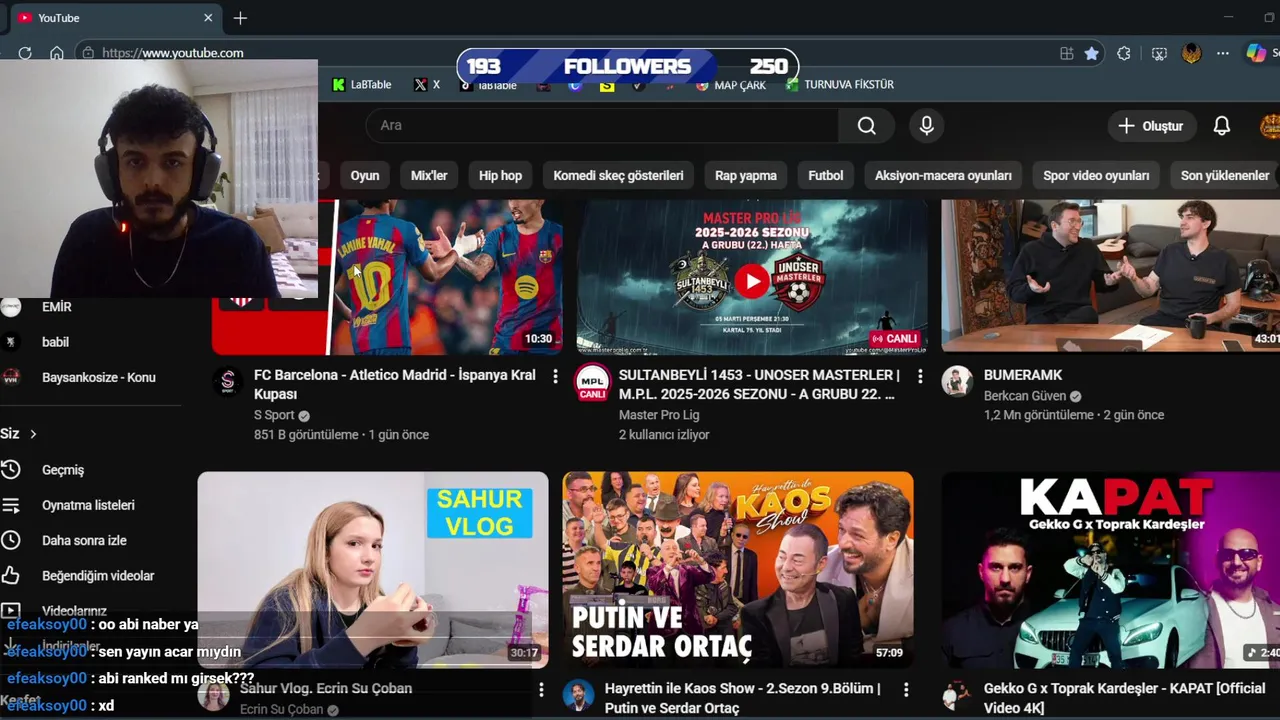Expand the Siz section chevron
The width and height of the screenshot is (1280, 720).
point(33,434)
